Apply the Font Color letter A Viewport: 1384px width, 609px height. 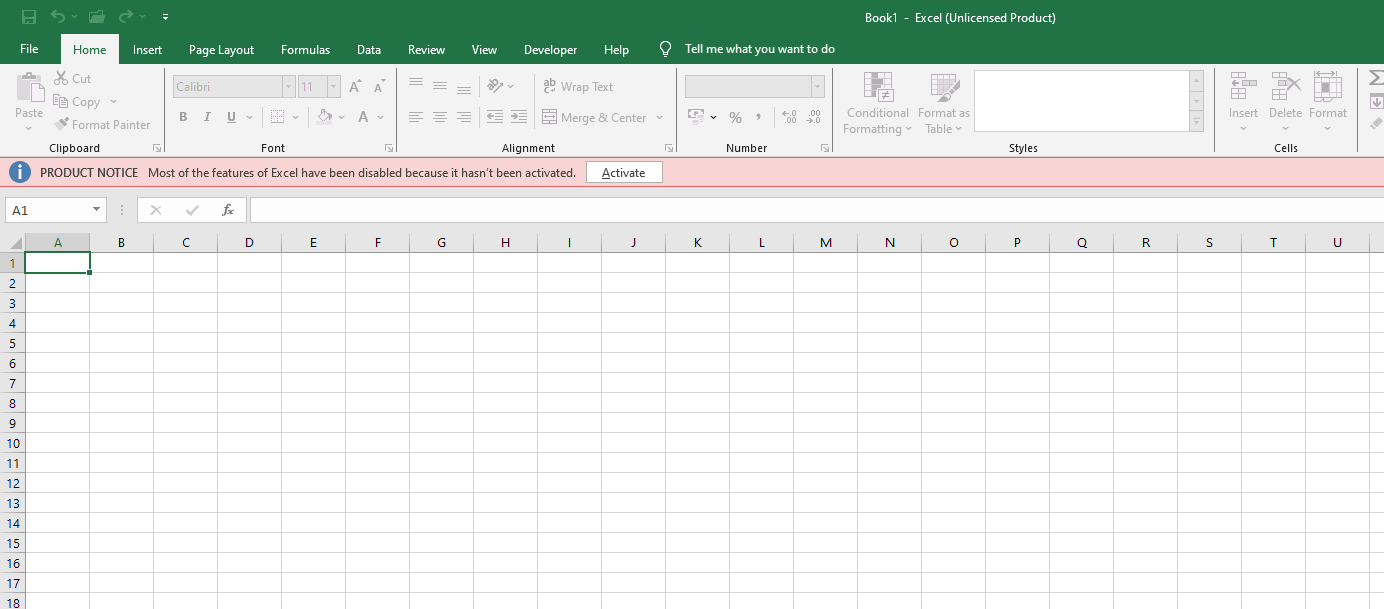[364, 117]
